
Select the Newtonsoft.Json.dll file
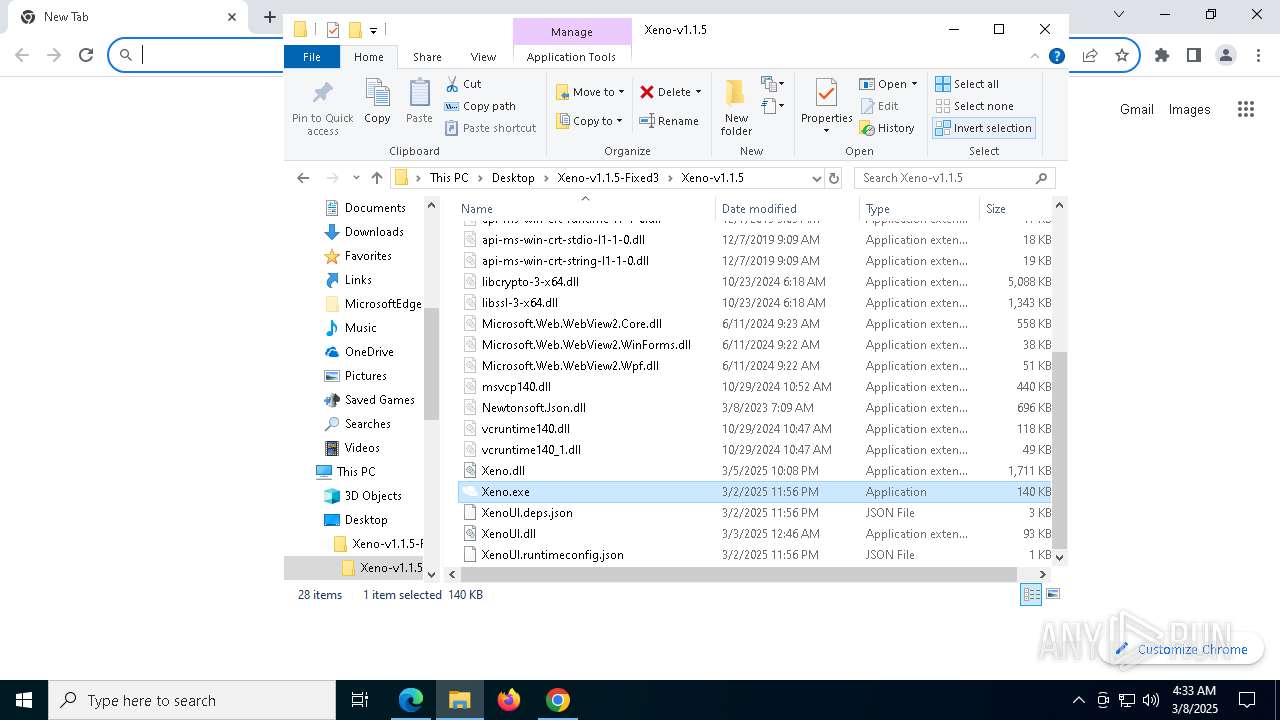534,408
